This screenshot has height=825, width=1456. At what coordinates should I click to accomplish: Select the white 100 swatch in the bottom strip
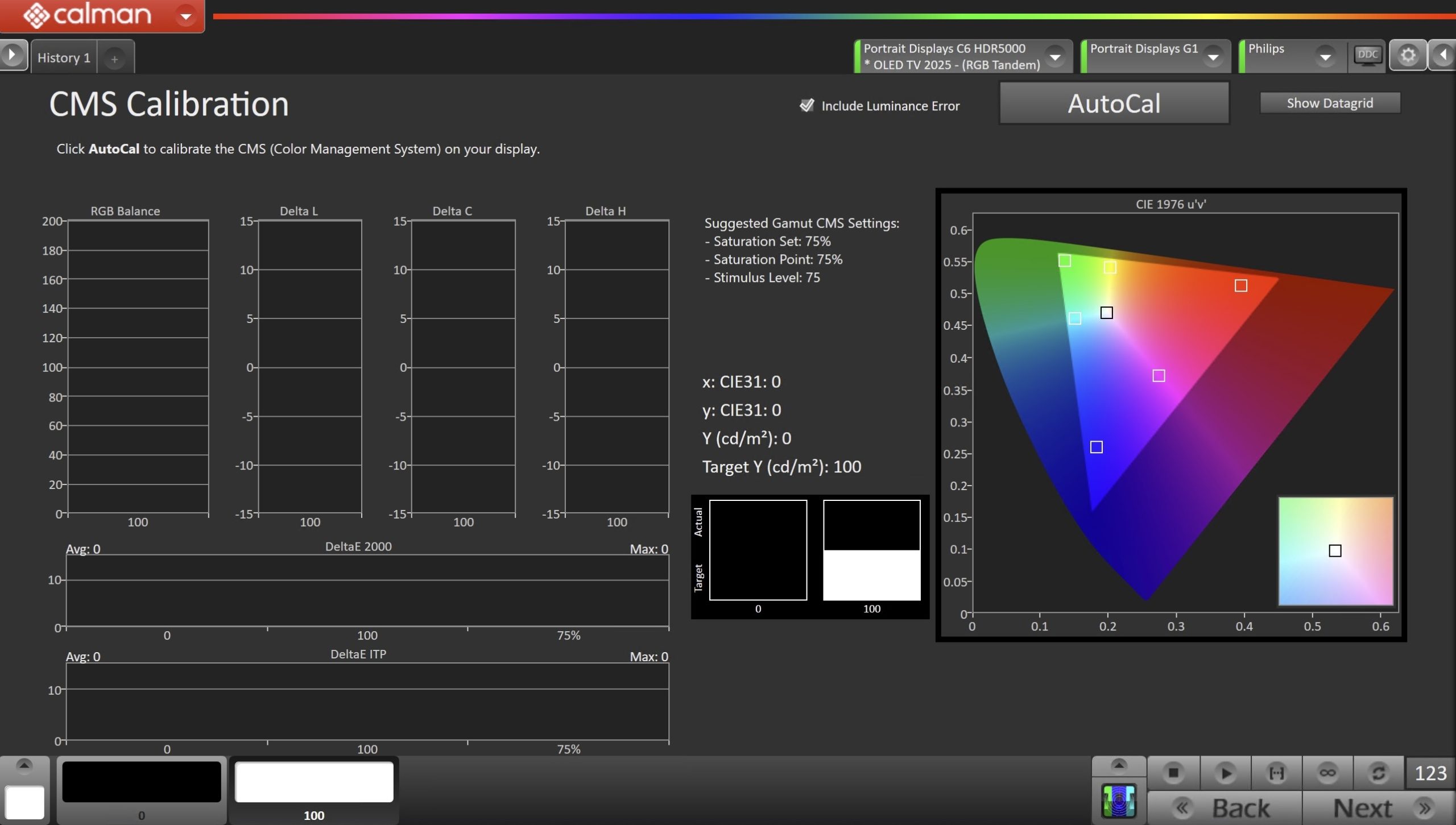coord(314,782)
